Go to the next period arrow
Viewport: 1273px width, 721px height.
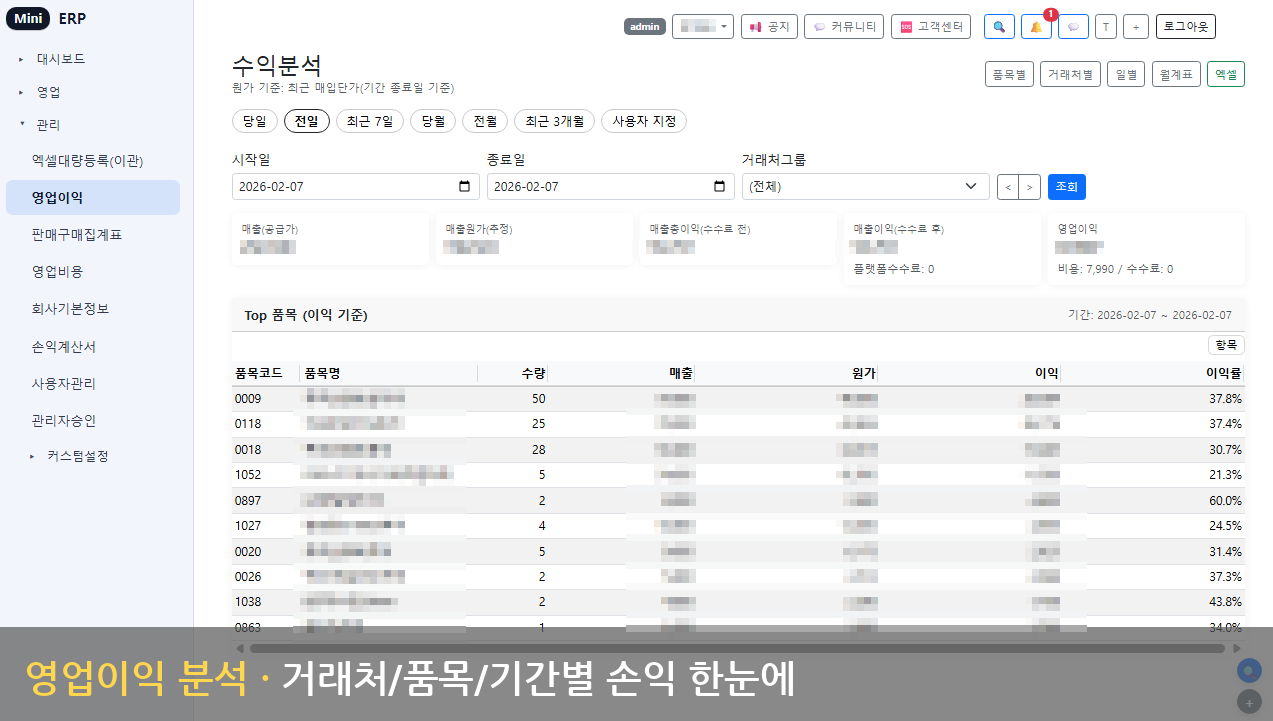(x=1030, y=187)
